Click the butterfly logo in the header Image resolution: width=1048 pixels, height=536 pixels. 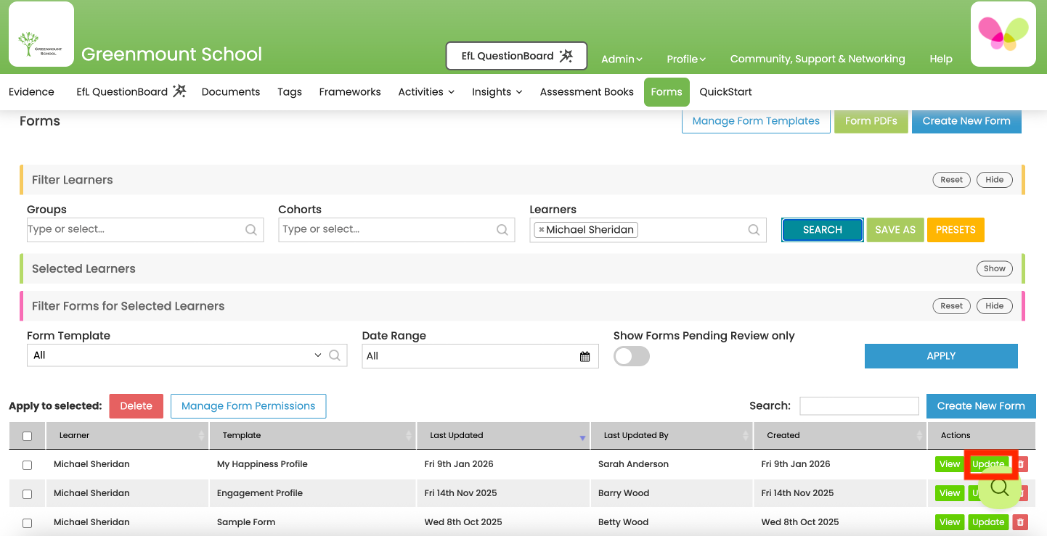[1003, 34]
